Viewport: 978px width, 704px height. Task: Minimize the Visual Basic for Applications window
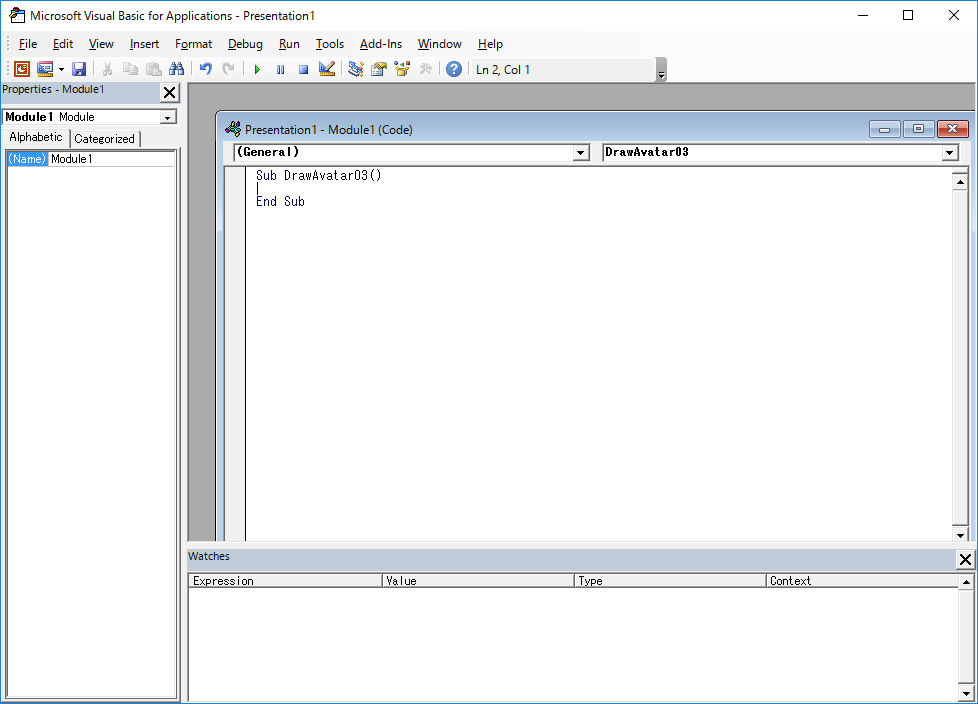tap(863, 15)
